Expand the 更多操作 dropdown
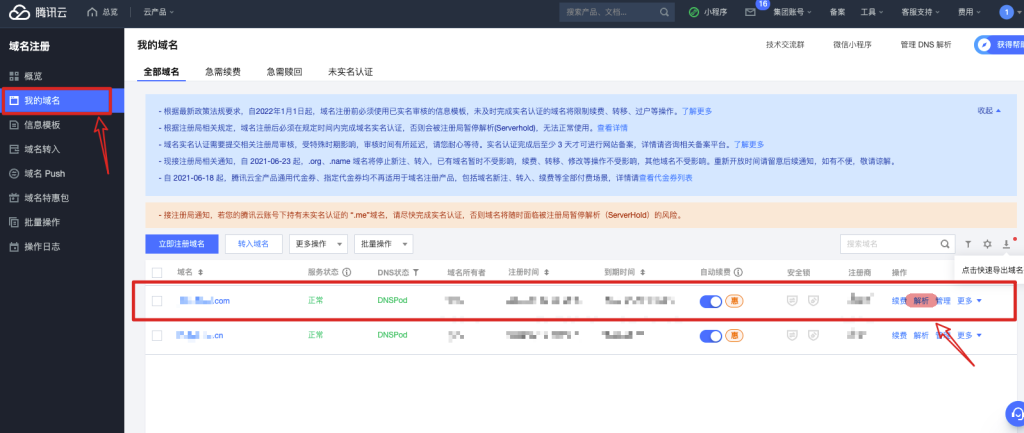The width and height of the screenshot is (1024, 433). (x=318, y=244)
